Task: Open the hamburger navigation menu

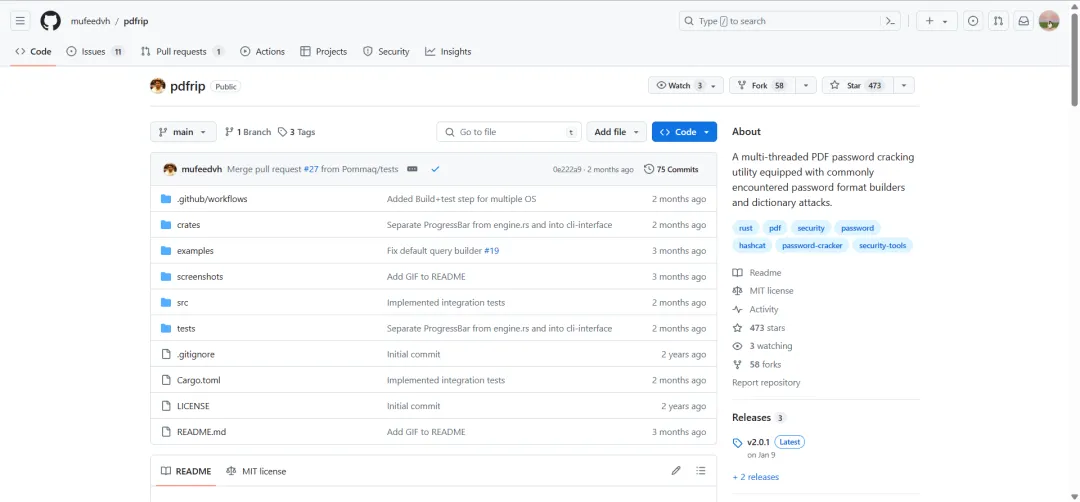Action: (x=21, y=21)
